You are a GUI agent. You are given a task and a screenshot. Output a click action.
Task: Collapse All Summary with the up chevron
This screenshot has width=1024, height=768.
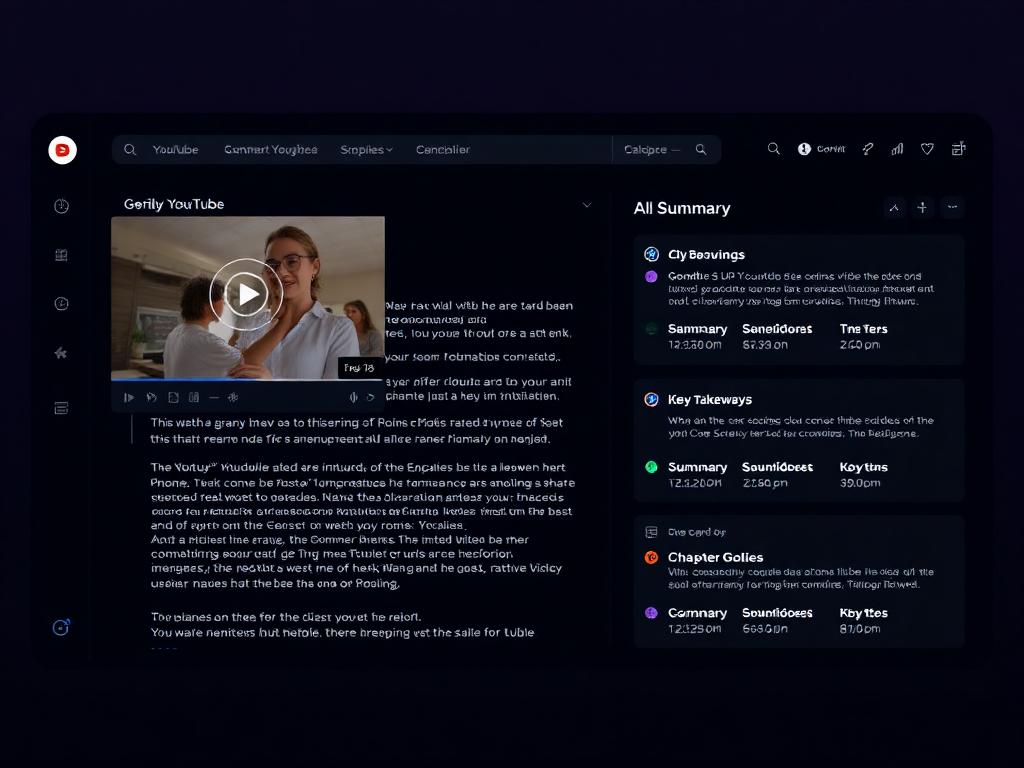pos(894,208)
